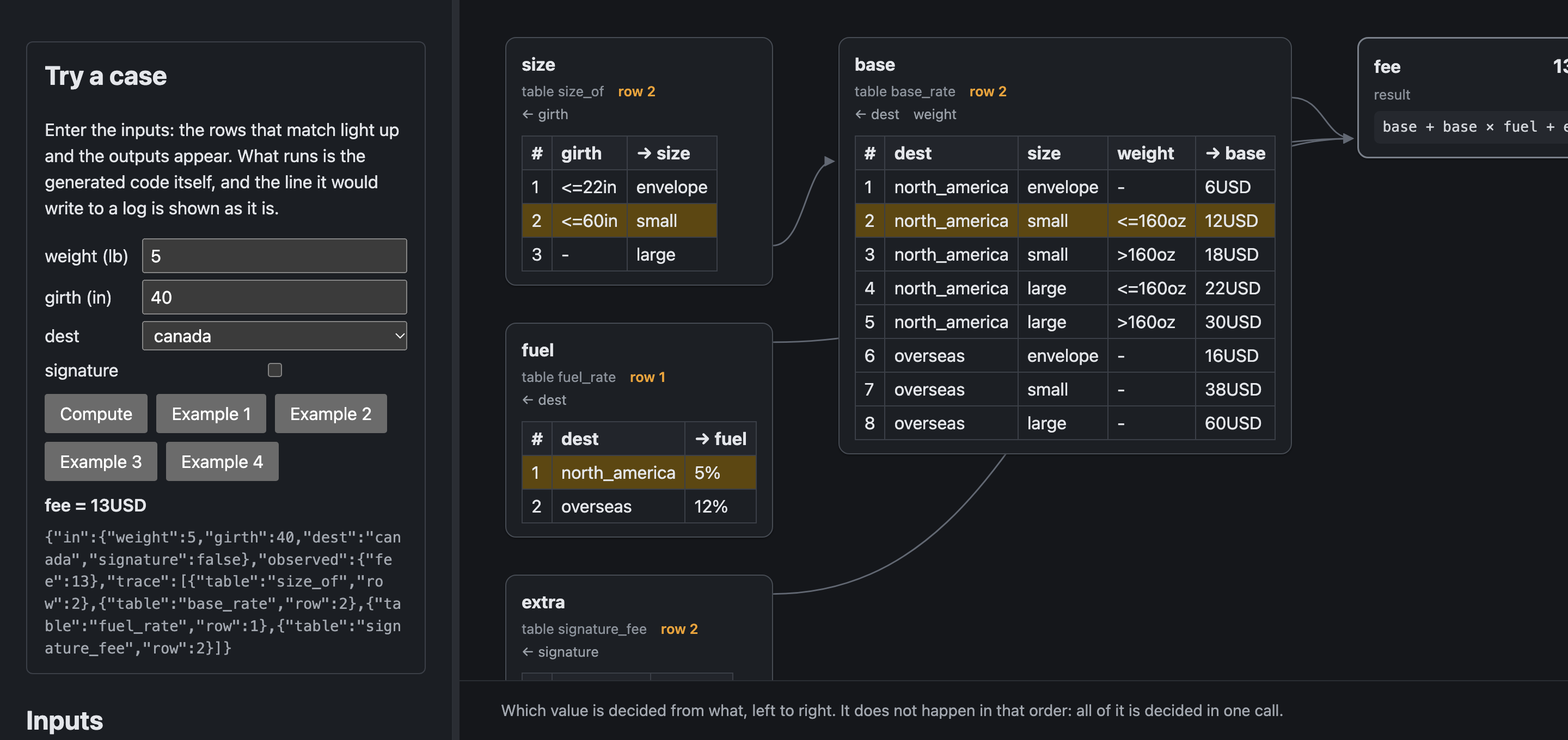Click the 'row 2' label in extra card
Image resolution: width=1568 pixels, height=740 pixels.
(679, 629)
